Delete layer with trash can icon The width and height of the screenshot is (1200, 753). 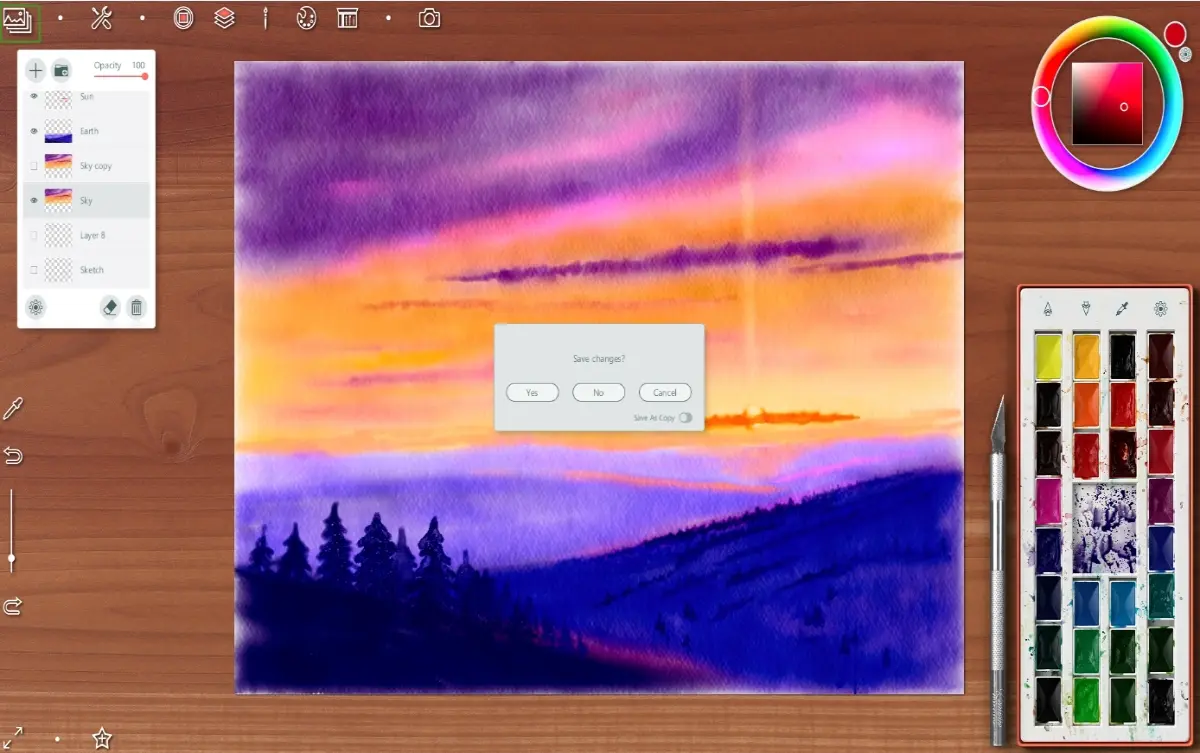click(x=137, y=308)
